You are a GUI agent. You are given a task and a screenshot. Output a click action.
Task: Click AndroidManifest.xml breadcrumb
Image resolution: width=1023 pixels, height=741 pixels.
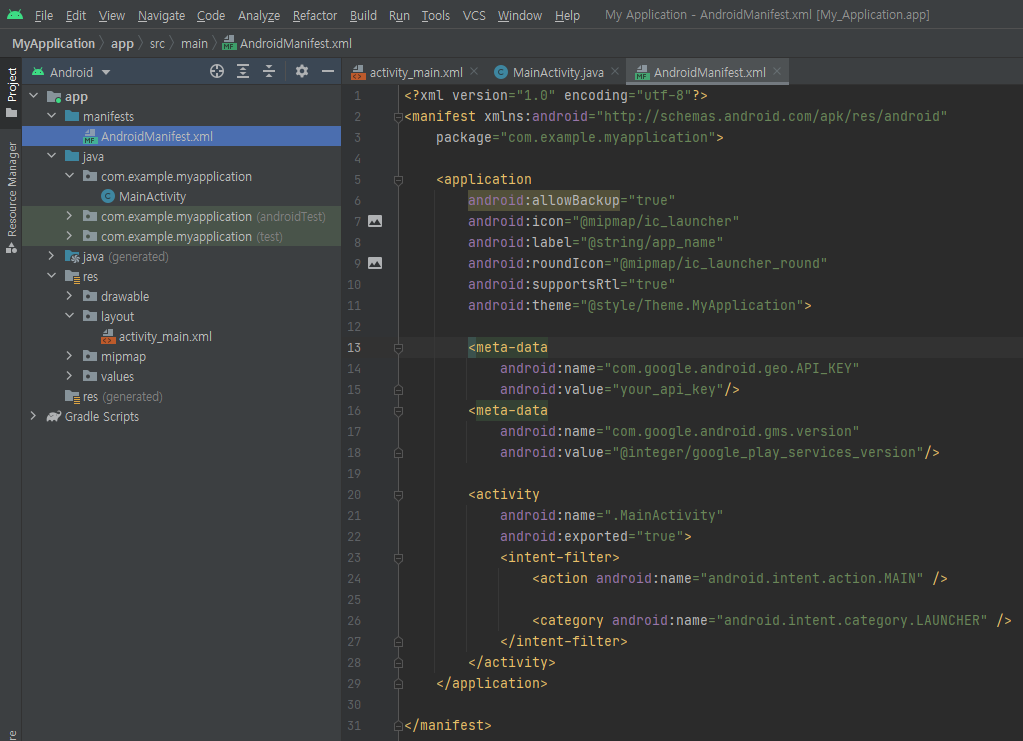(x=287, y=44)
